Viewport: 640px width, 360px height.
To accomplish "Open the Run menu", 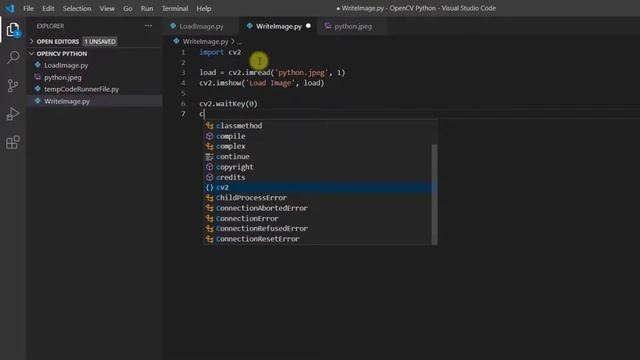I will coord(147,8).
